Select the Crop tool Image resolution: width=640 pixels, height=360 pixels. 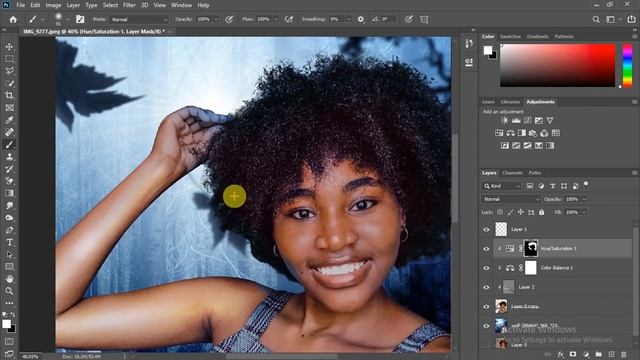(x=9, y=96)
